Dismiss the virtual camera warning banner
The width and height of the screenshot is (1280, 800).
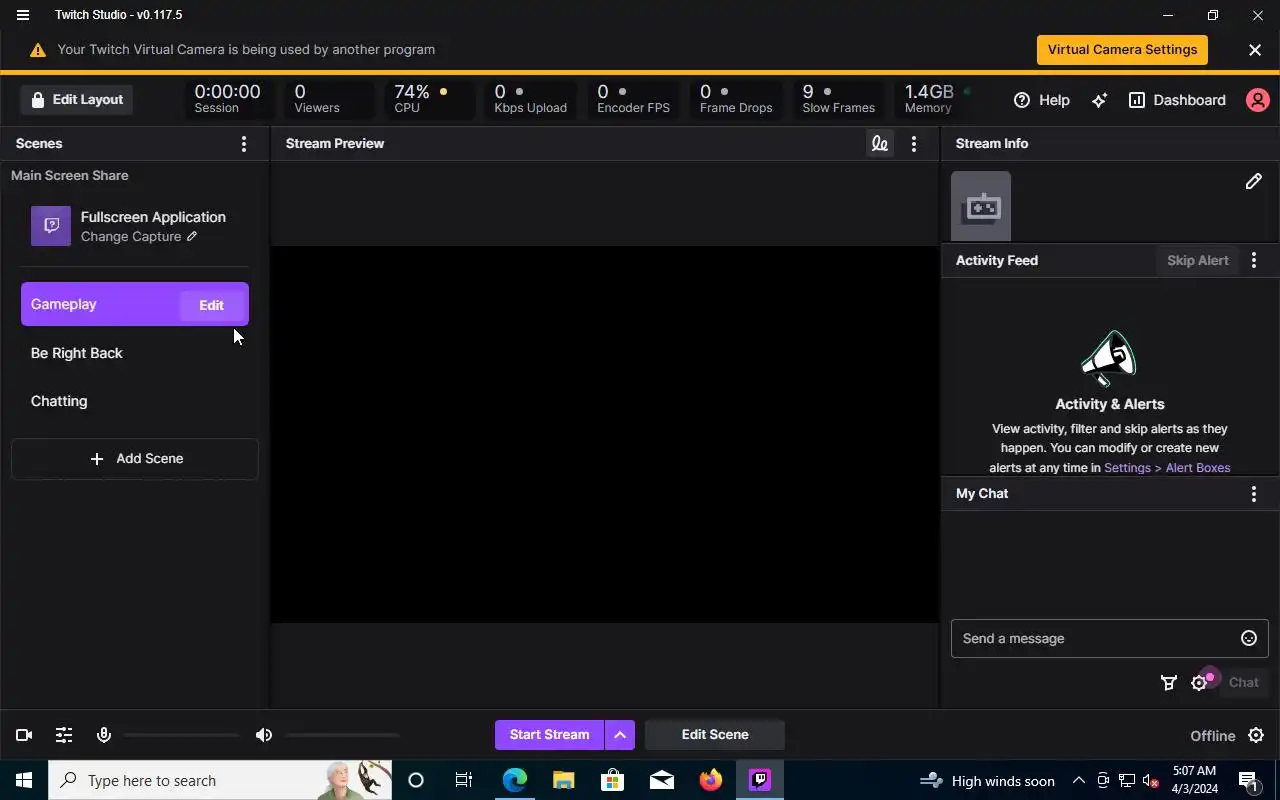1255,50
